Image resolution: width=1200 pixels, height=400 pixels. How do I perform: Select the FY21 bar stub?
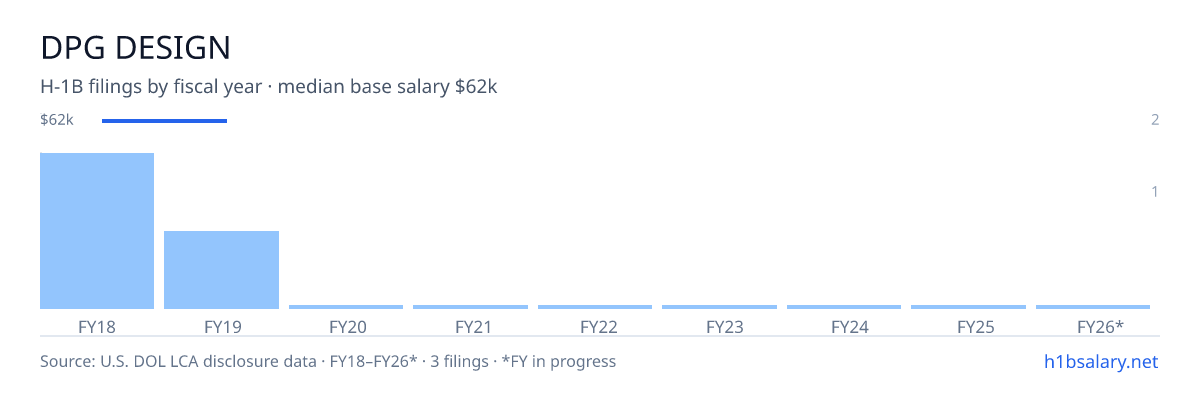click(470, 307)
